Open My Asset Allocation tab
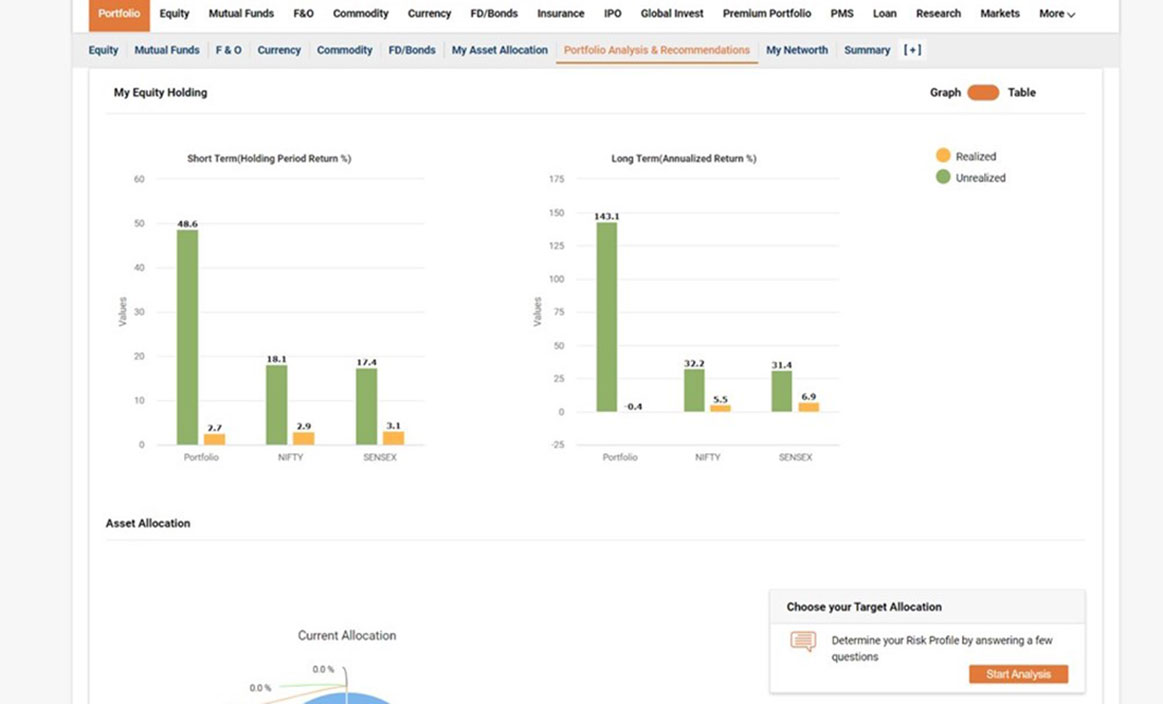The image size is (1163, 704). [x=499, y=50]
